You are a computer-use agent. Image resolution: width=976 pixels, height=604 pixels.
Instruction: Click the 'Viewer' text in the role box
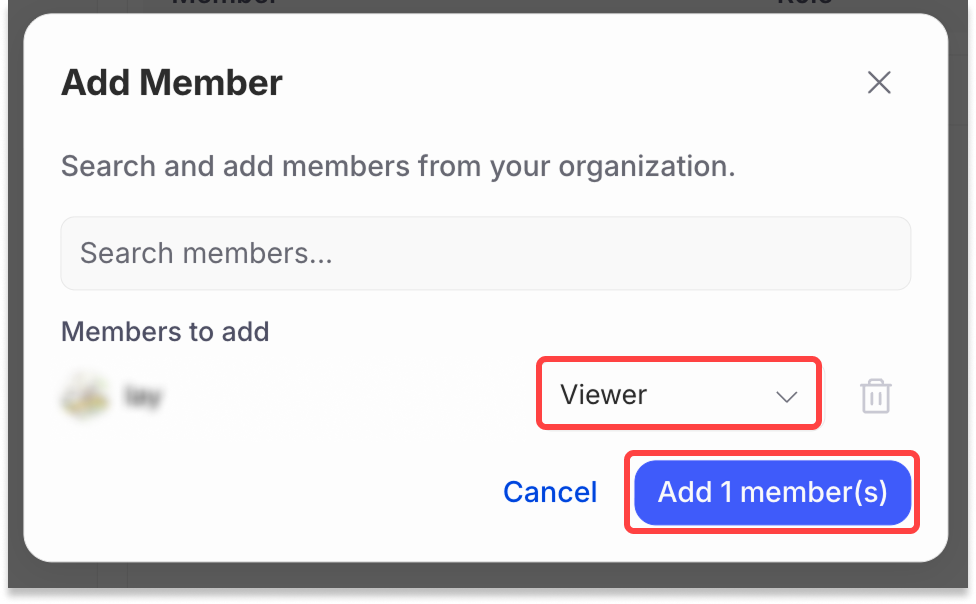click(603, 395)
